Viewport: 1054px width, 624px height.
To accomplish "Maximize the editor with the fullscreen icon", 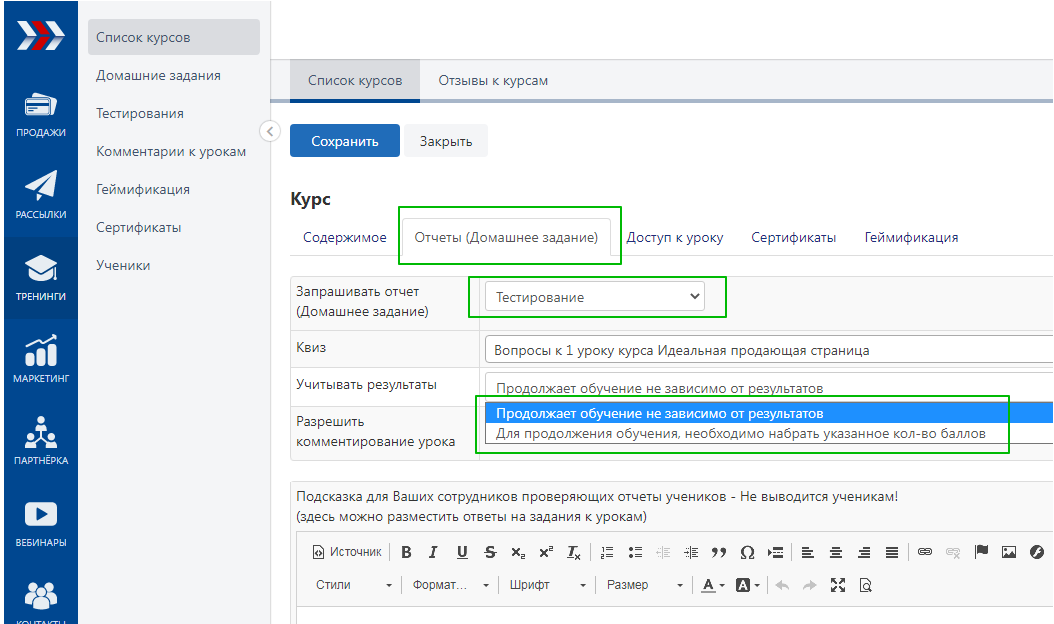I will coord(838,585).
